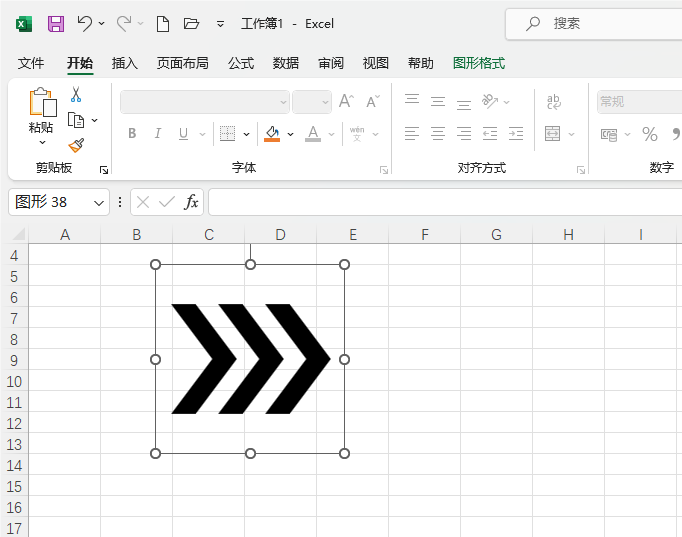Toggle wrap text icon
Viewport: 682px width, 537px height.
pos(553,102)
